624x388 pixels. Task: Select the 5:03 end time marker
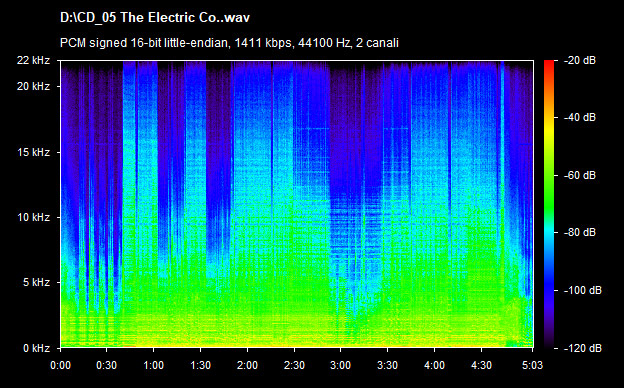point(532,365)
